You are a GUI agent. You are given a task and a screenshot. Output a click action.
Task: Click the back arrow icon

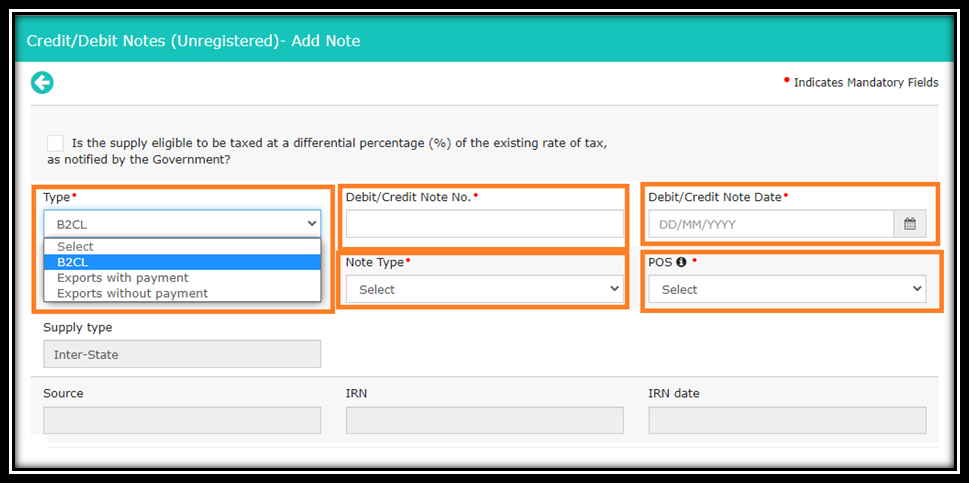pyautogui.click(x=42, y=82)
